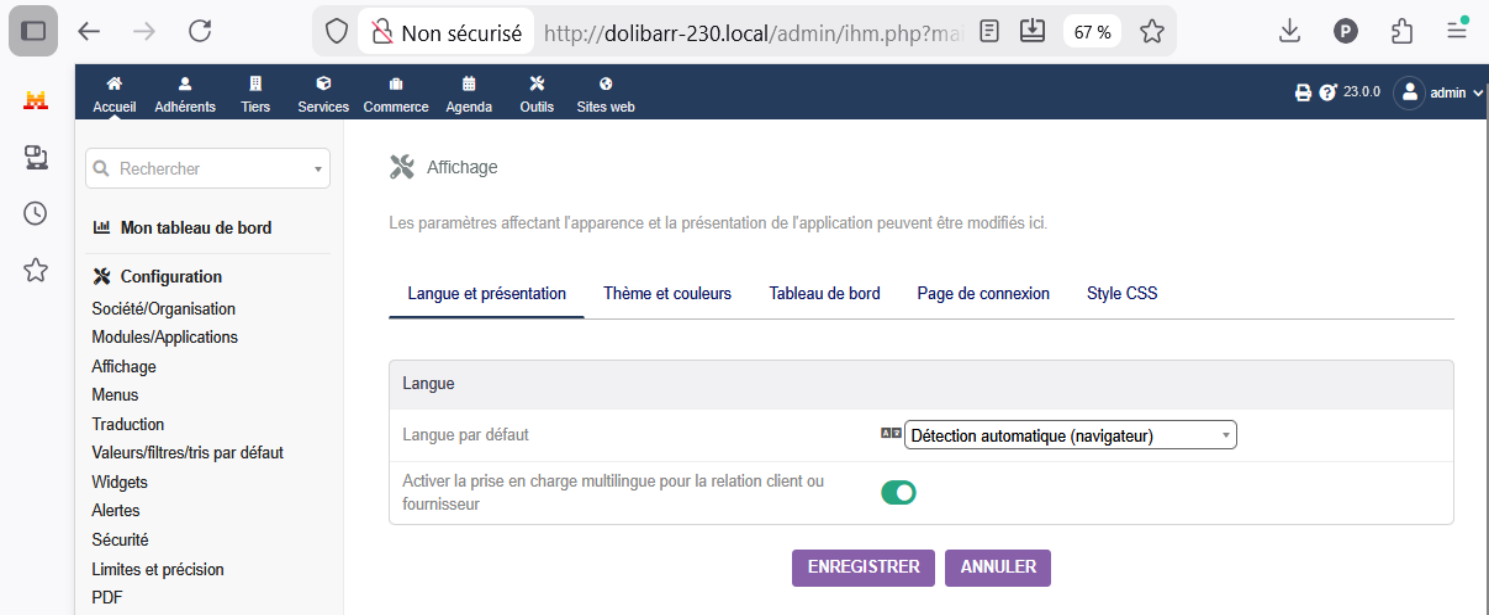Open the Agenda calendar icon
Viewport: 1489px width, 615px height.
tap(469, 84)
